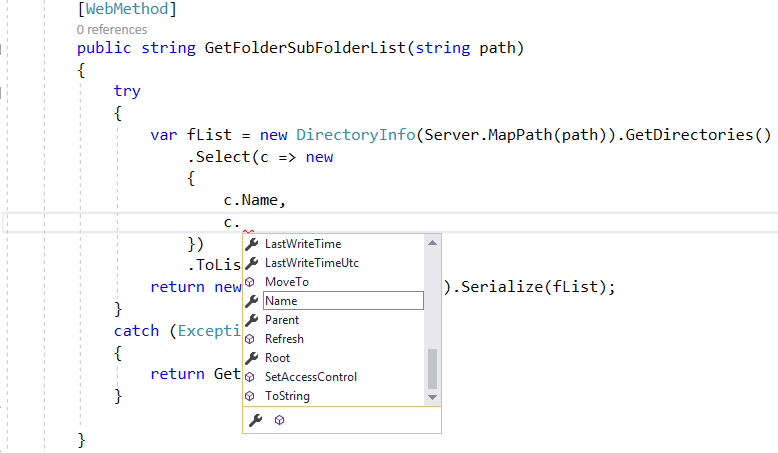This screenshot has width=778, height=453.
Task: Click the wrench icon beside LastWriteTime
Action: [x=252, y=244]
